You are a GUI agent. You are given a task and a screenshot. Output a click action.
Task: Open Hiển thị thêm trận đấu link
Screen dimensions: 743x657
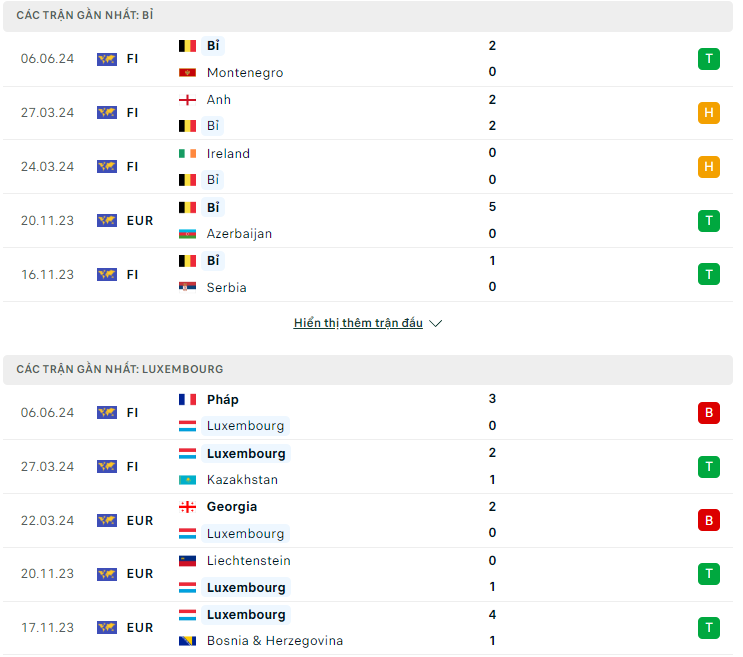(x=358, y=323)
